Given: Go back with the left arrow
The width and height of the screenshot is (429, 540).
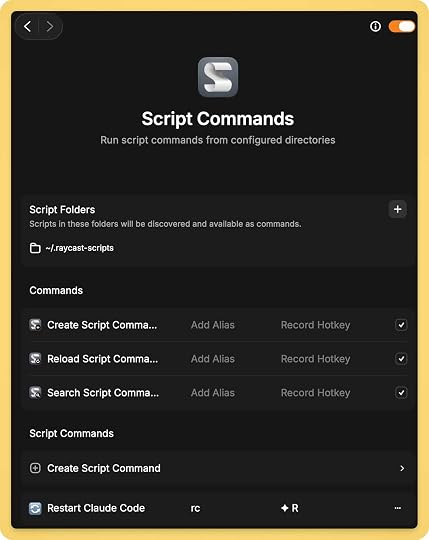Looking at the screenshot, I should click(x=28, y=27).
